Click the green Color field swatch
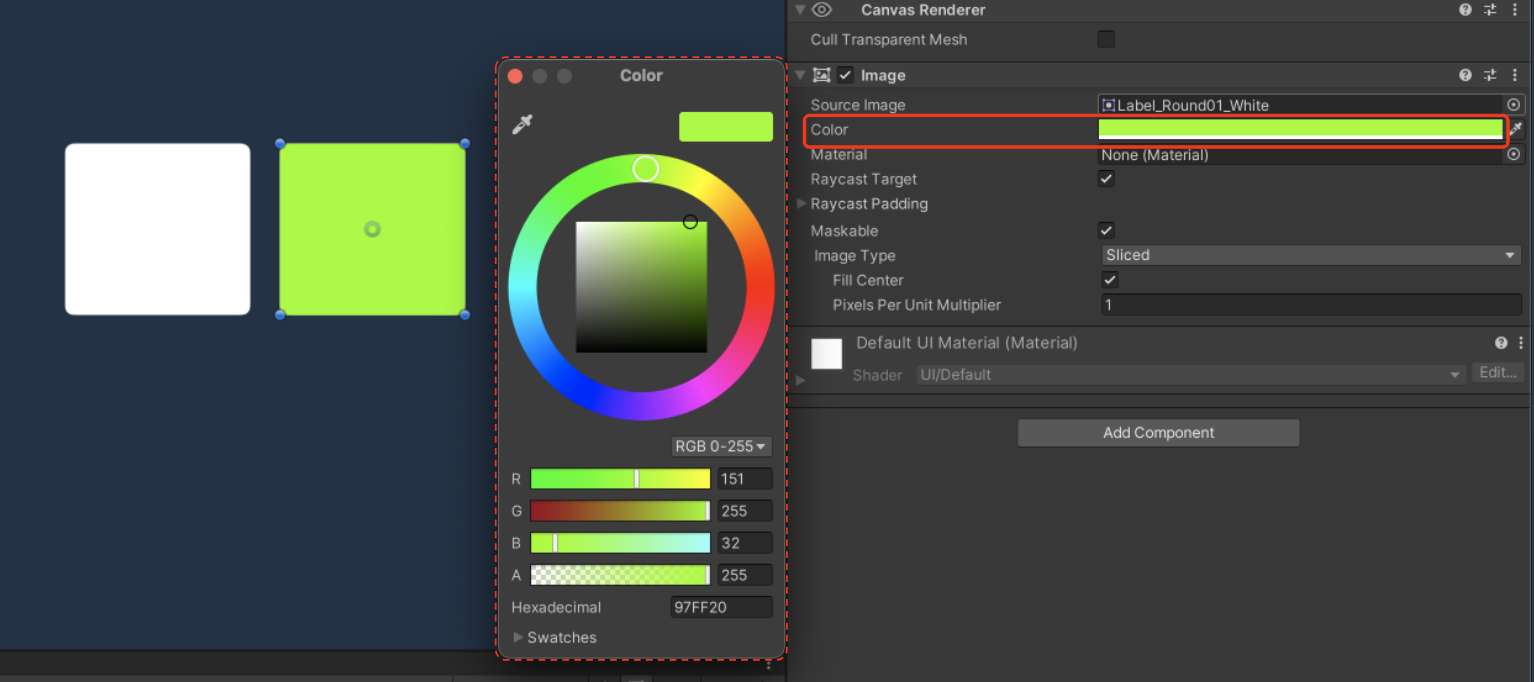Image resolution: width=1534 pixels, height=682 pixels. coord(1301,129)
